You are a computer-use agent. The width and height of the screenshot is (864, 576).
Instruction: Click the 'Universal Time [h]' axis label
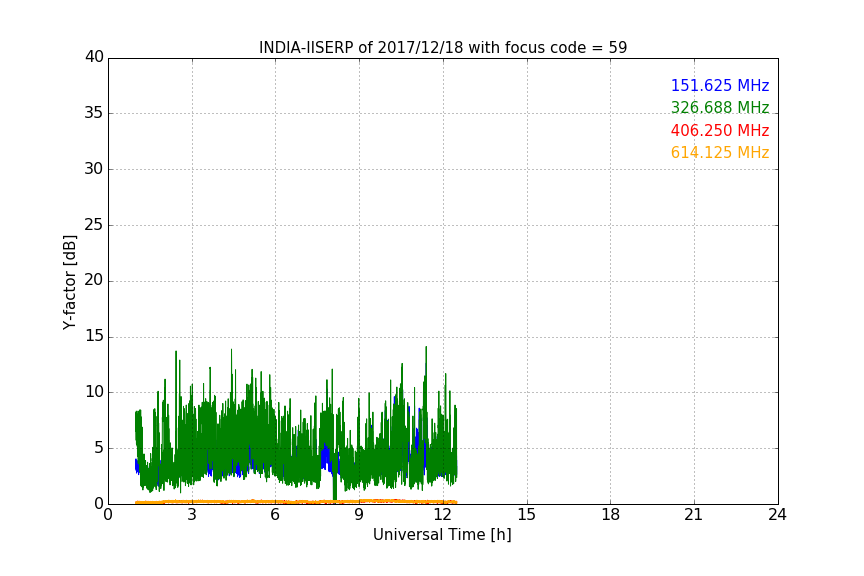(442, 535)
